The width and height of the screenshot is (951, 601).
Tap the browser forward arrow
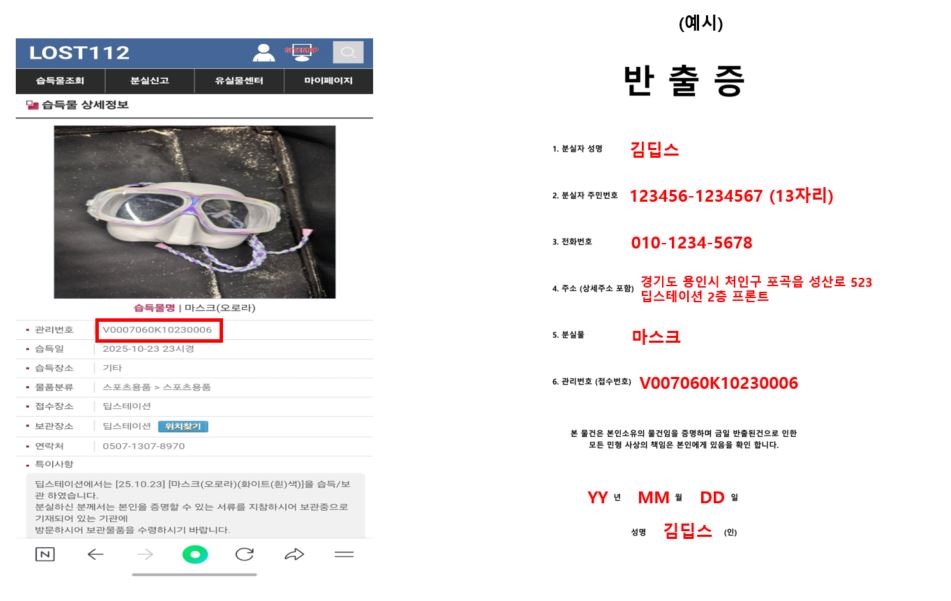145,554
